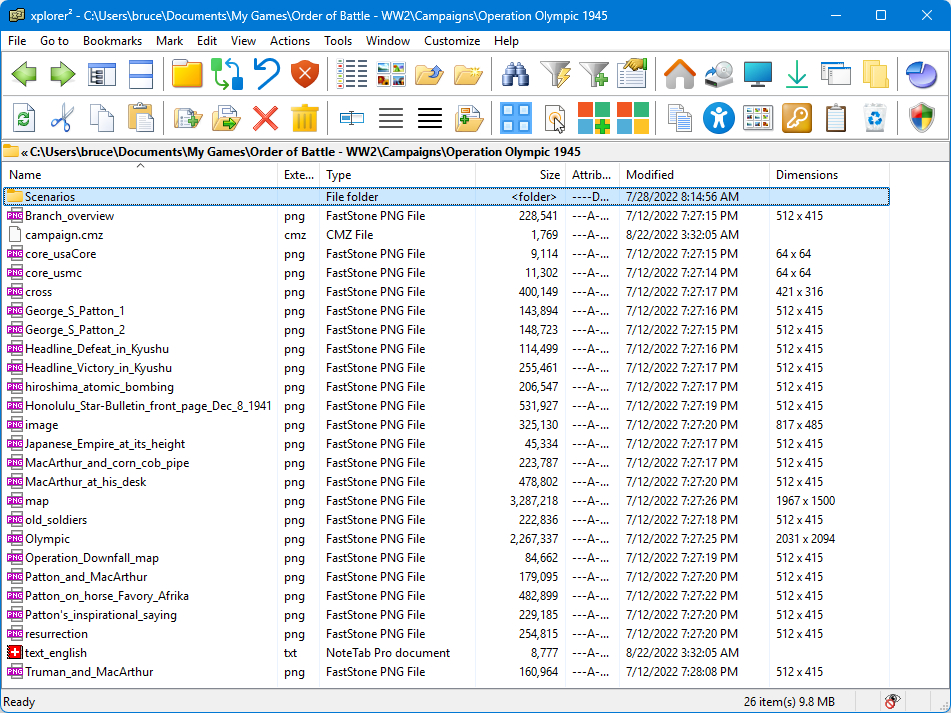
Task: Click the blue four-squares select all icon
Action: tap(516, 118)
